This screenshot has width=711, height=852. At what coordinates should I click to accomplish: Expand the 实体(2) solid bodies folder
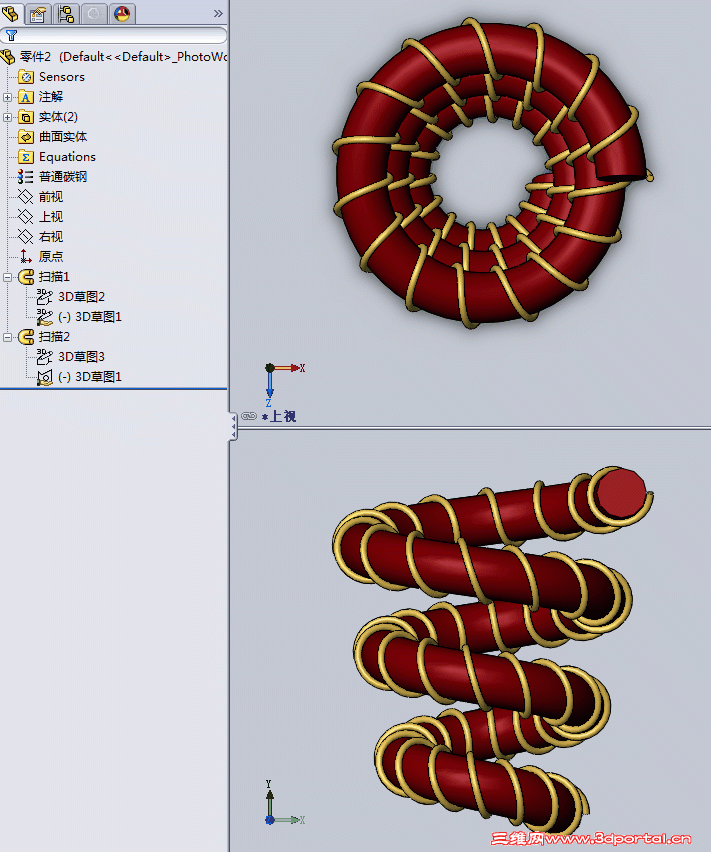pyautogui.click(x=7, y=117)
